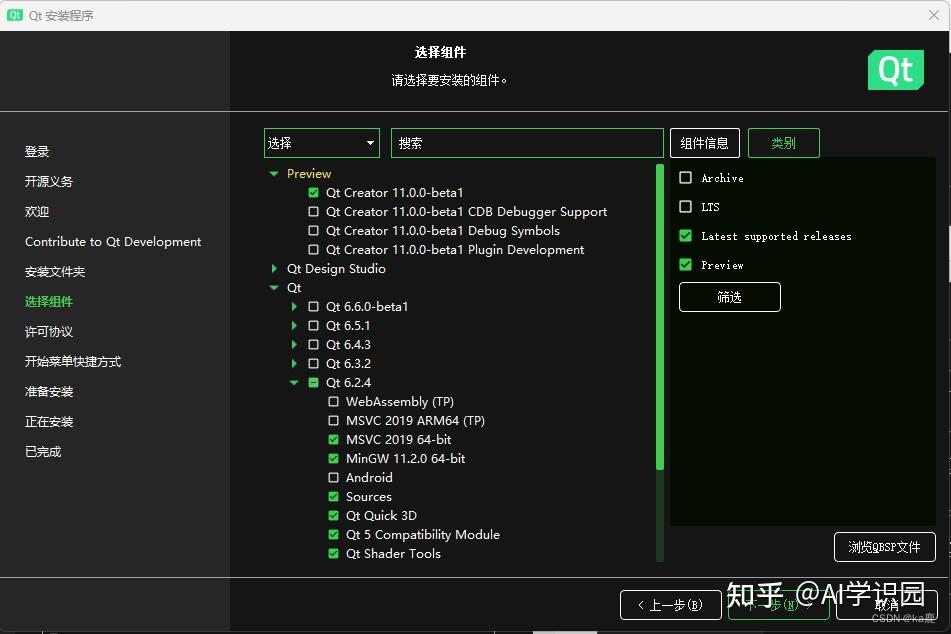951x634 pixels.
Task: Expand the Qt 6.5.1 version node
Action: point(294,325)
